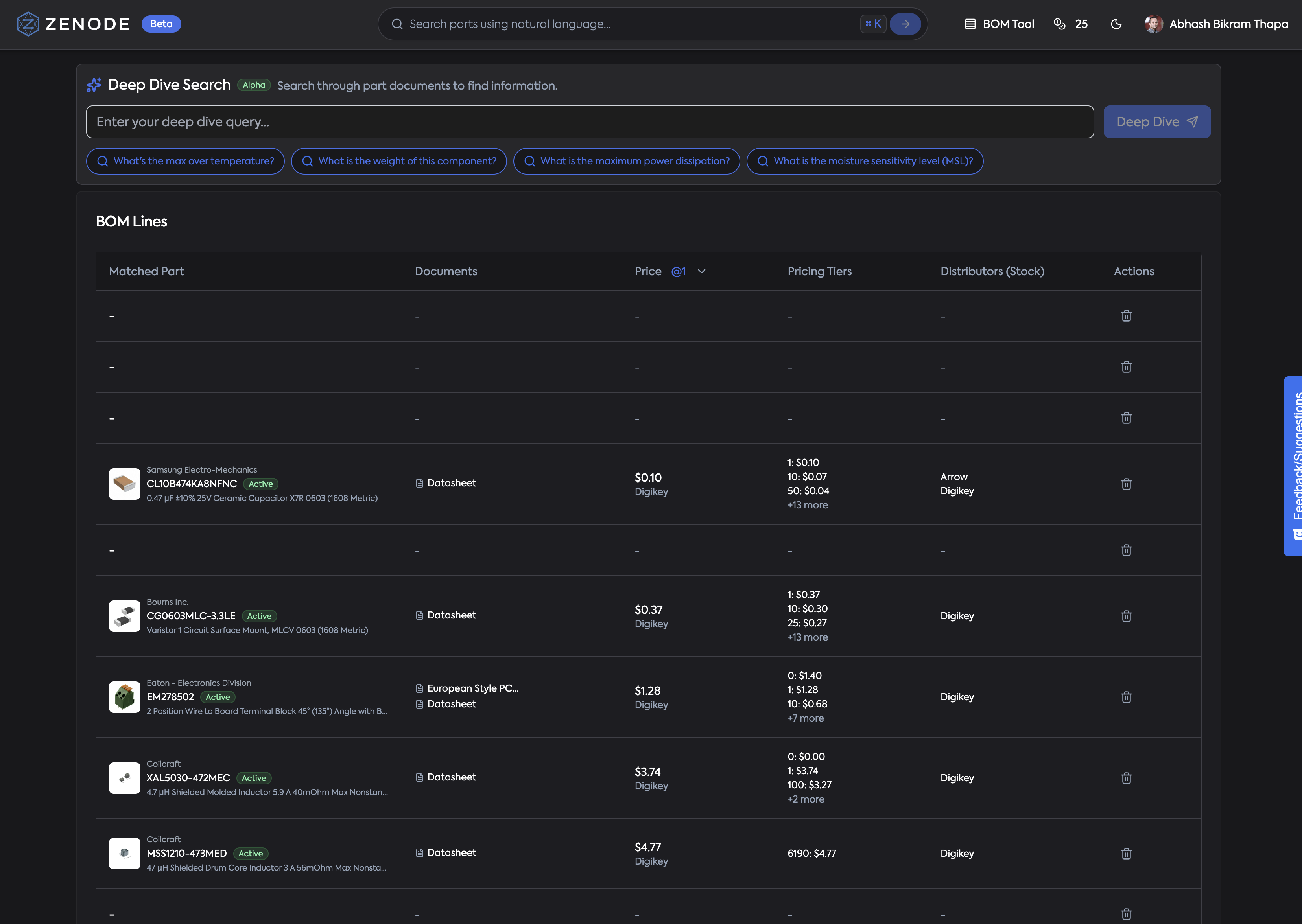Click the Samsung capacitor part thumbnail

125,484
